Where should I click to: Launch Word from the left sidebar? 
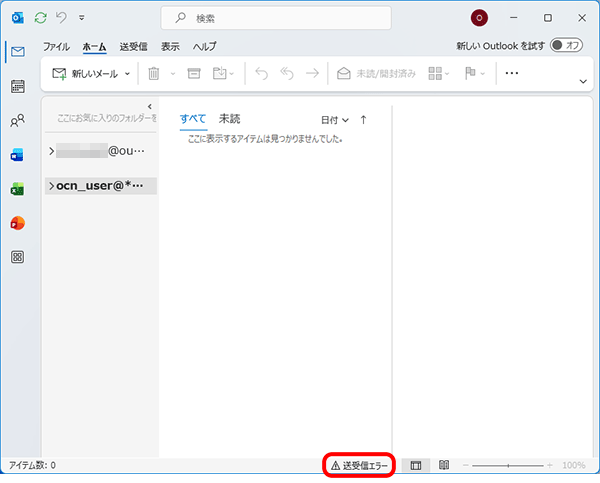(x=17, y=155)
